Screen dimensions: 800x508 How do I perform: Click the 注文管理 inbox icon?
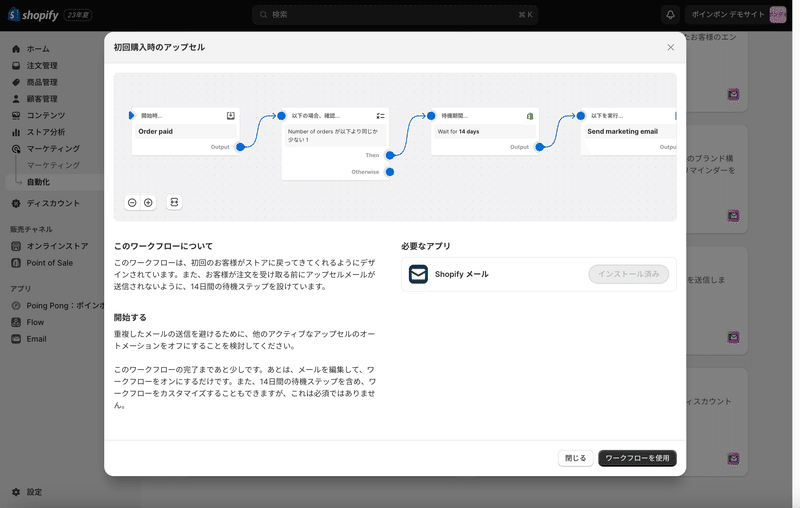pyautogui.click(x=16, y=65)
